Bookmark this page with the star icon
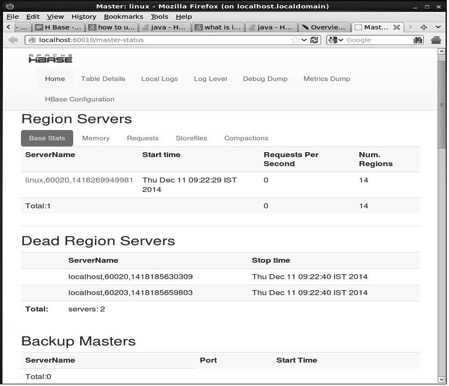This screenshot has height=386, width=449. [295, 40]
